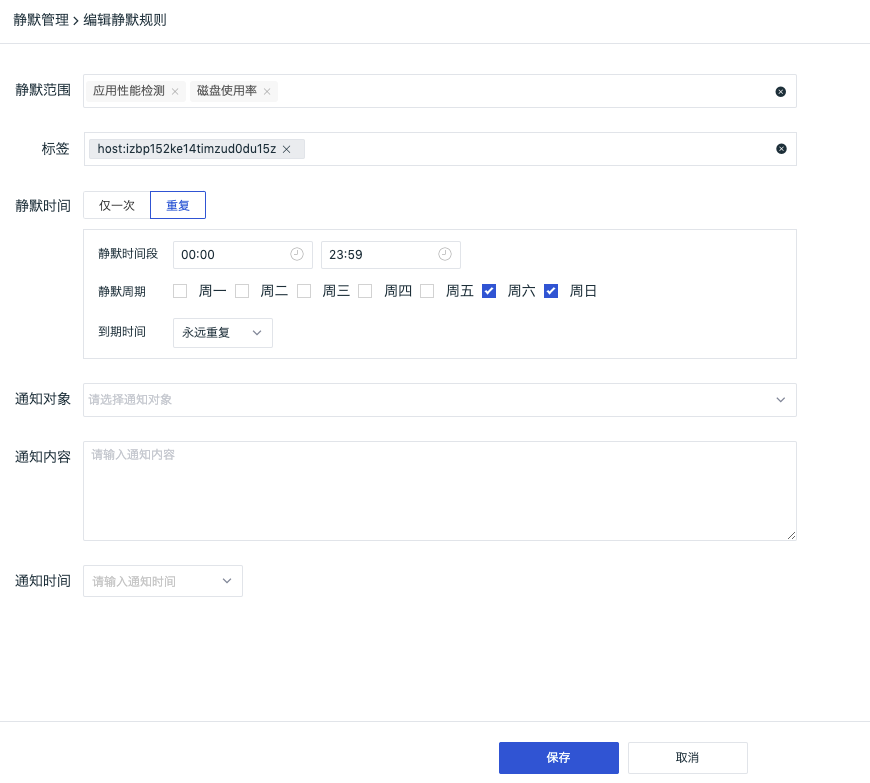Save the silence rule with 保存
Image resolution: width=870 pixels, height=783 pixels.
[x=559, y=758]
